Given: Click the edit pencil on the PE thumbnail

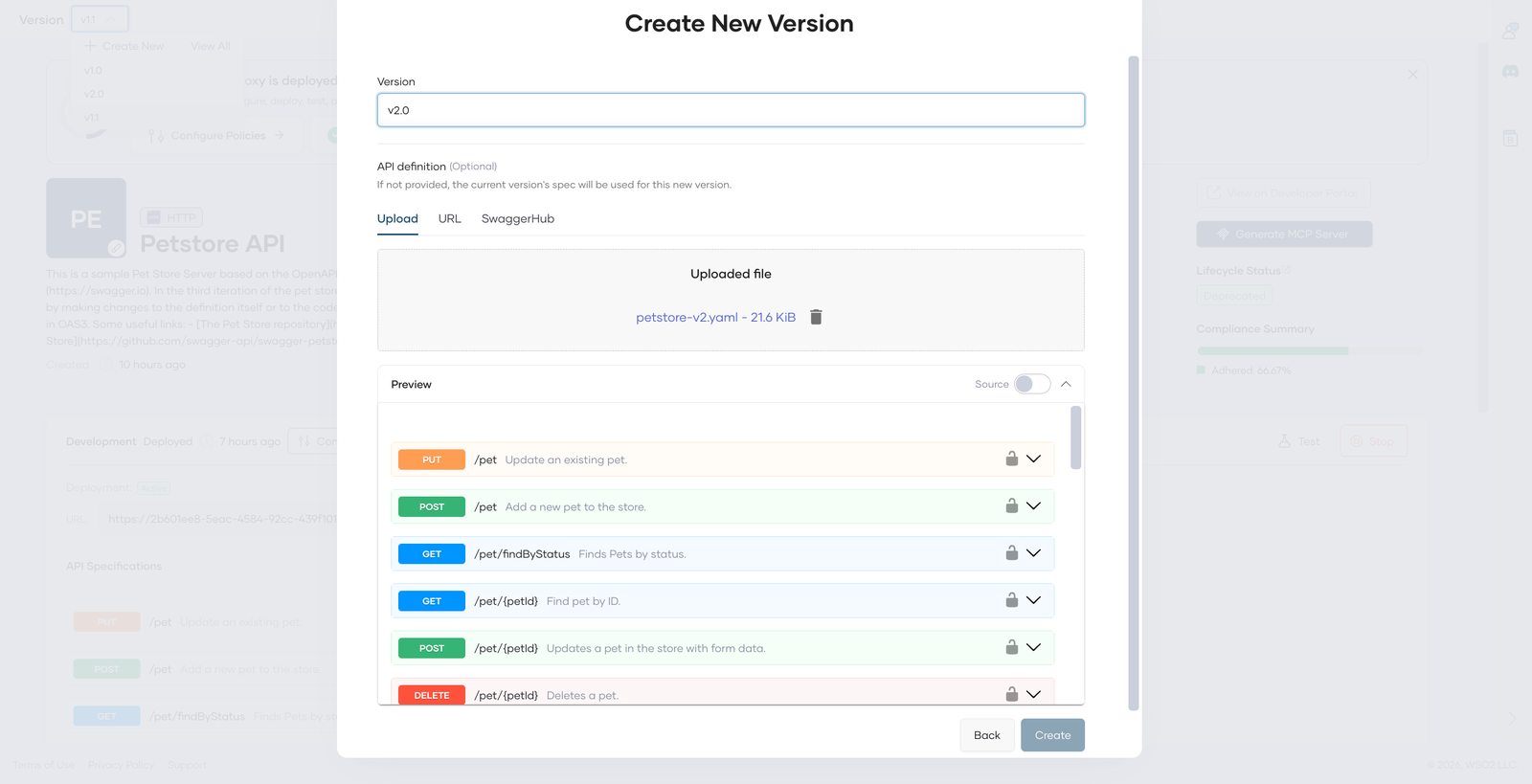Looking at the screenshot, I should [116, 249].
